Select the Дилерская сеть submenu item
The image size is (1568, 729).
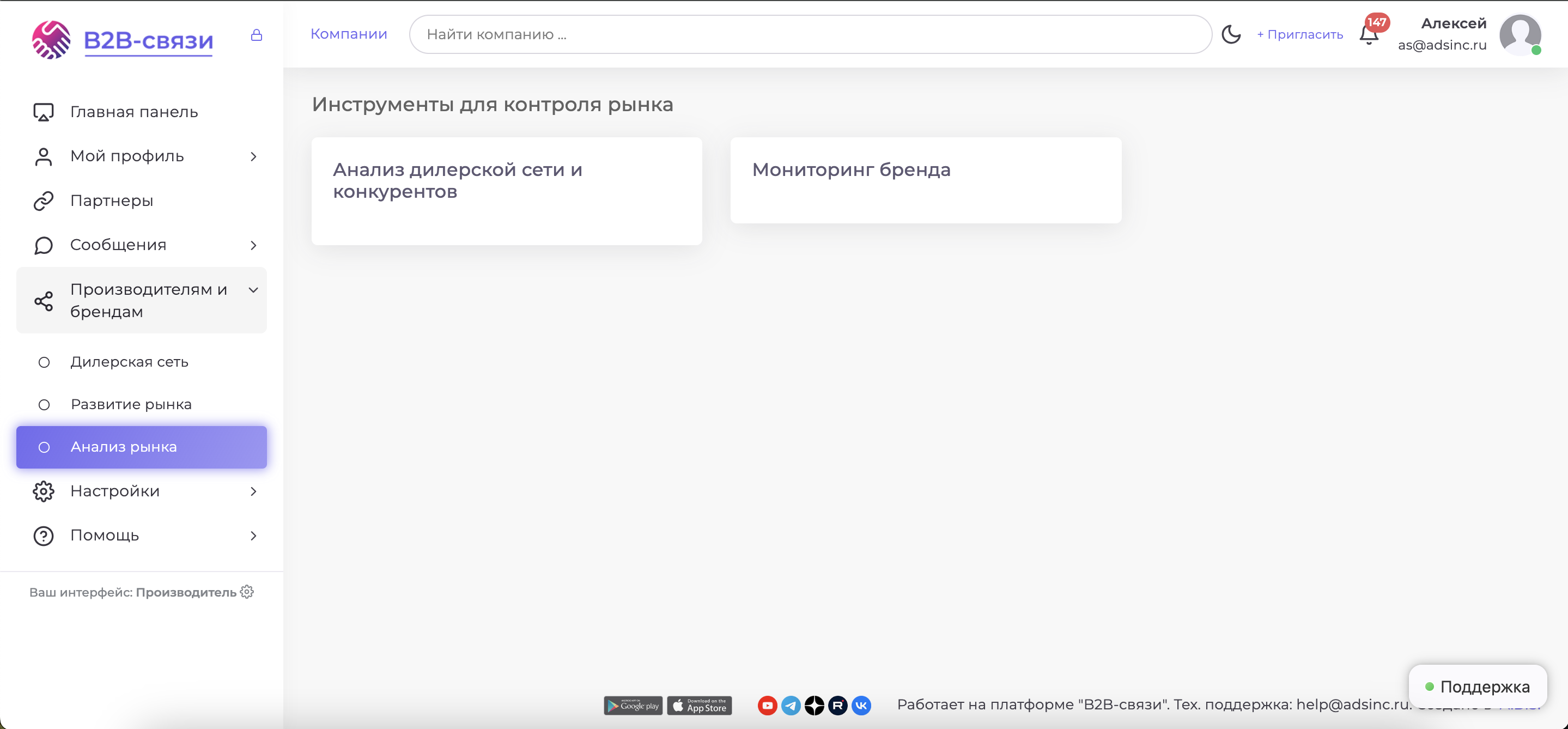tap(129, 362)
